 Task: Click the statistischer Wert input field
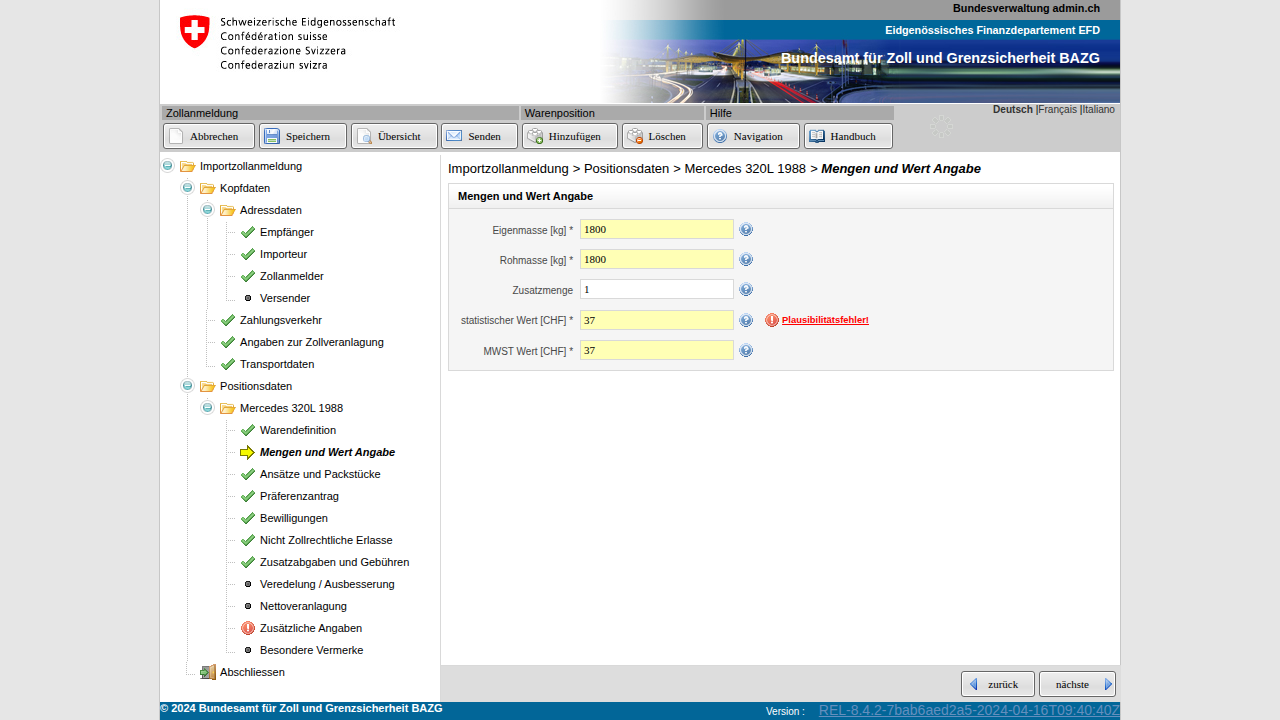656,320
